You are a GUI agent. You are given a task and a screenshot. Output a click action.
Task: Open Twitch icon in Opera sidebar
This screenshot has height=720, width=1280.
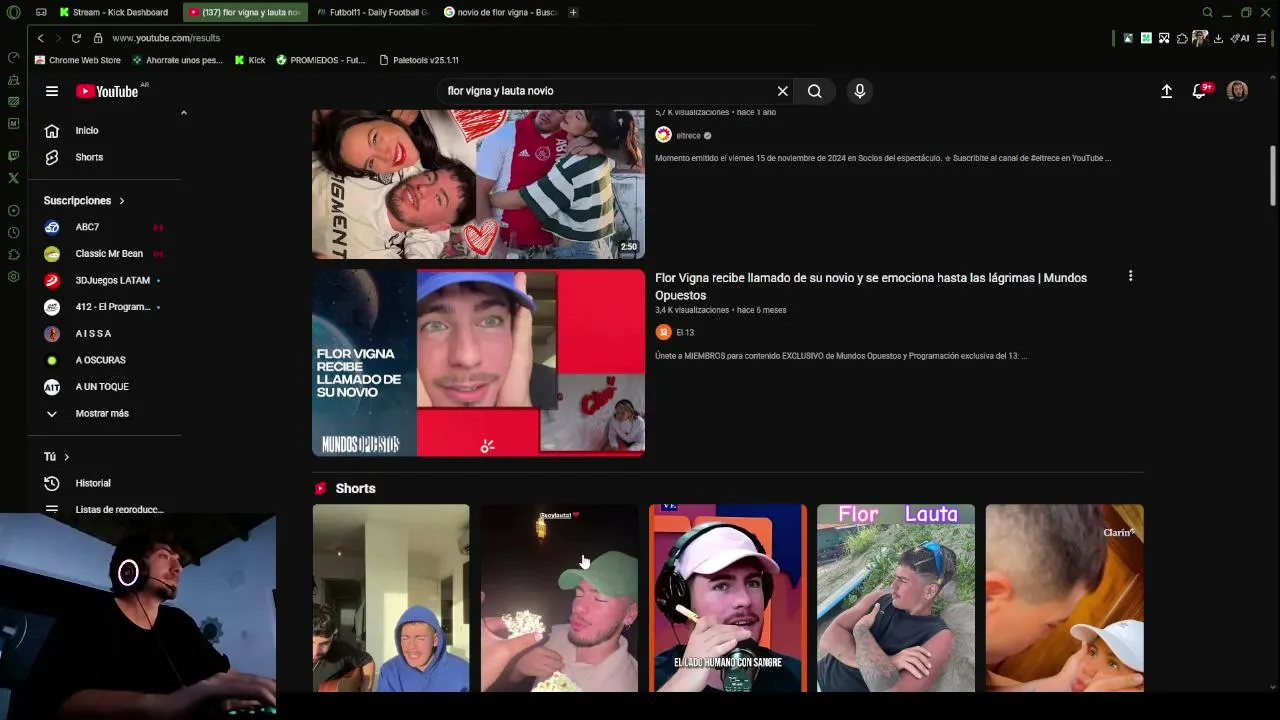click(x=13, y=156)
